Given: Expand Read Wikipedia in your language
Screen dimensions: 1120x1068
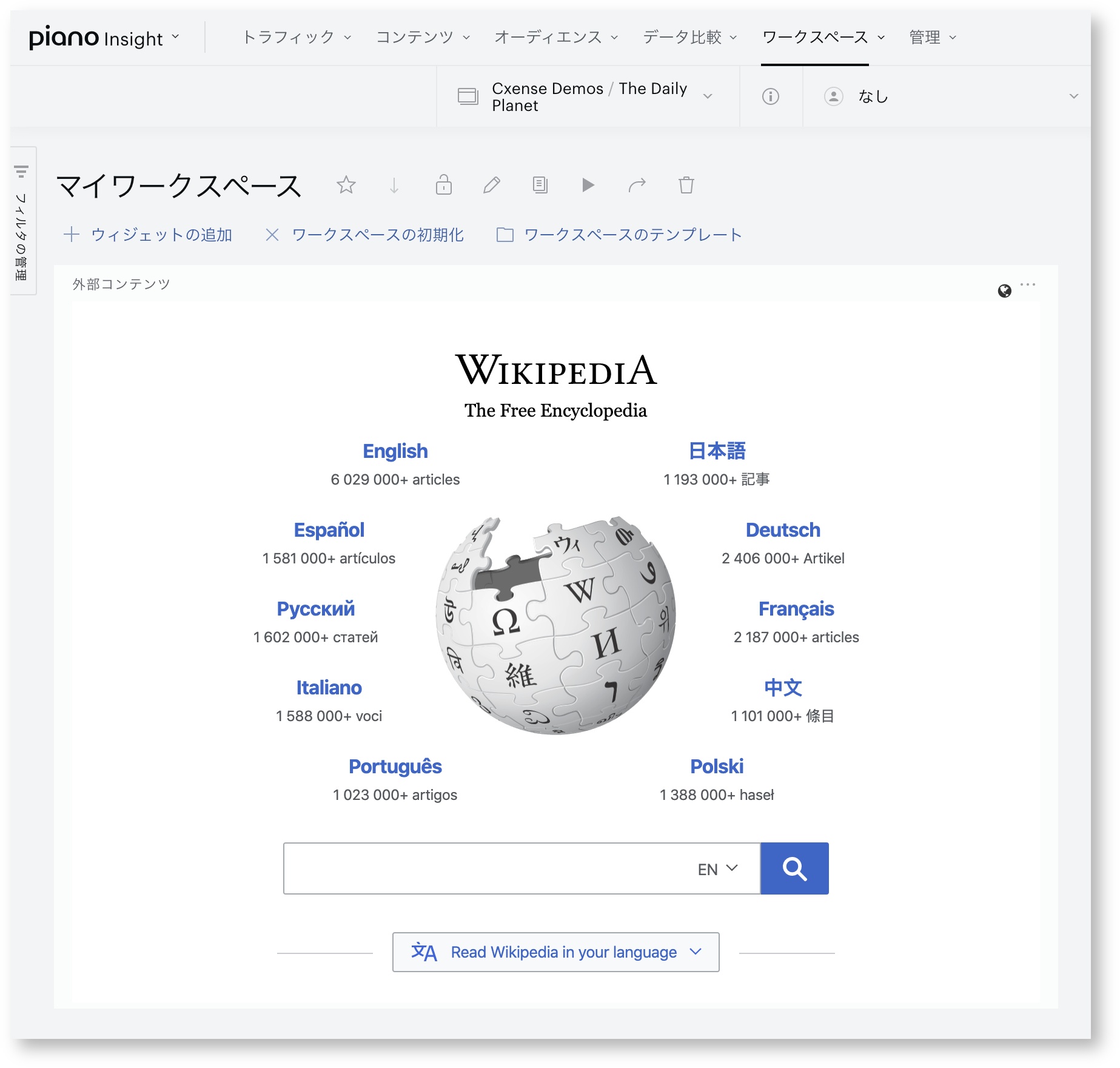Looking at the screenshot, I should pos(556,952).
